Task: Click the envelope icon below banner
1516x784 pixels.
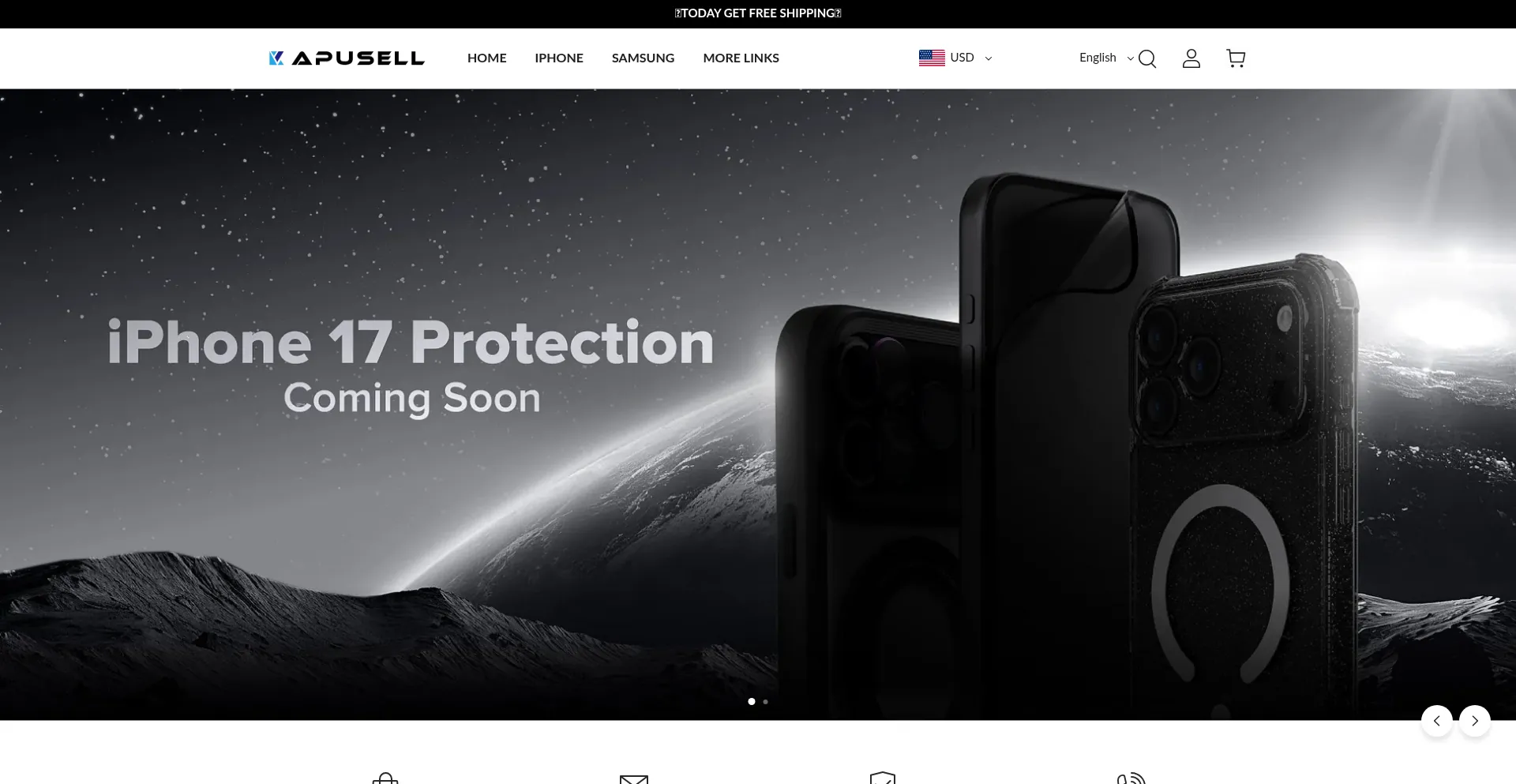Action: pyautogui.click(x=634, y=778)
